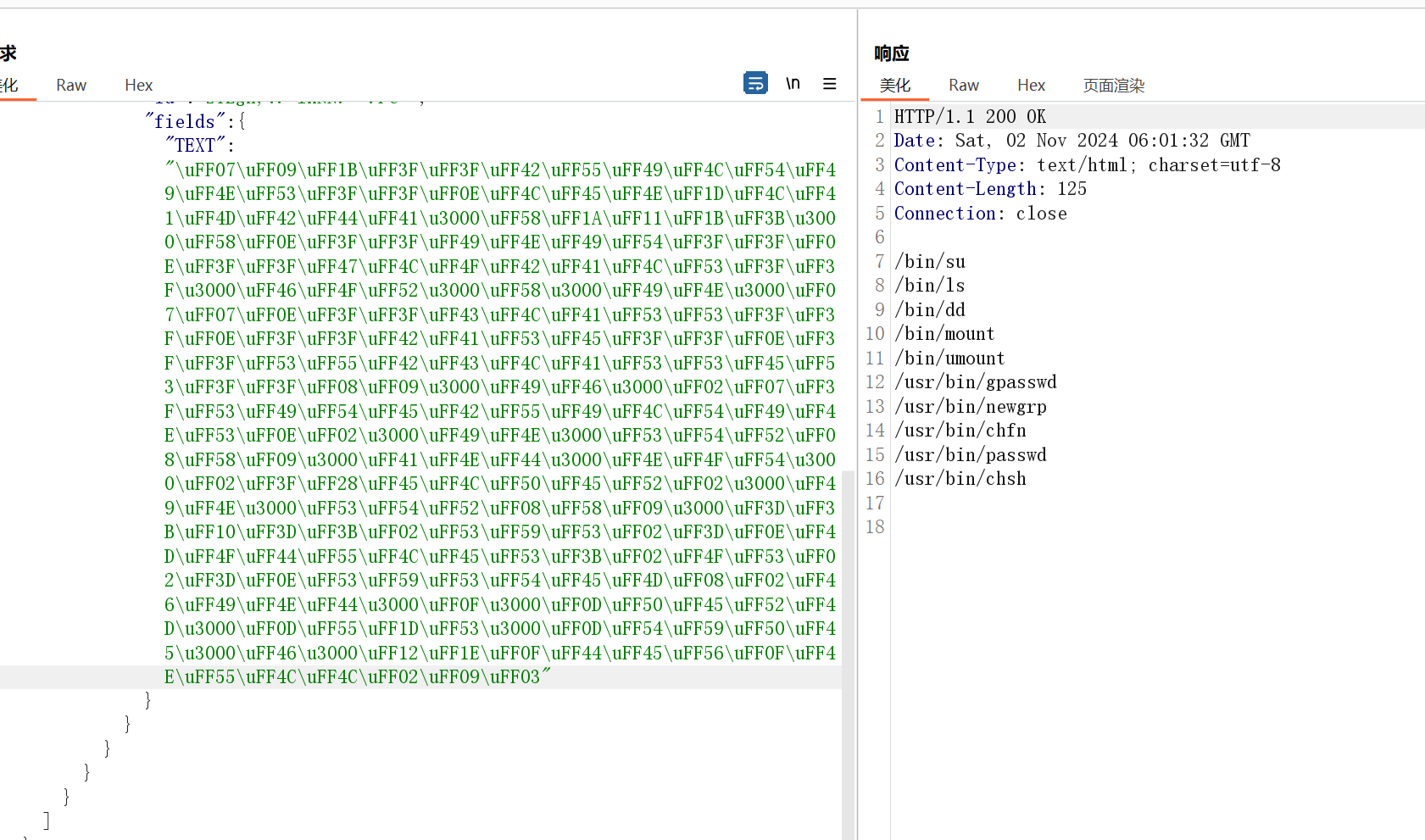
Task: Click the /bin/su line in response
Action: coord(930,261)
